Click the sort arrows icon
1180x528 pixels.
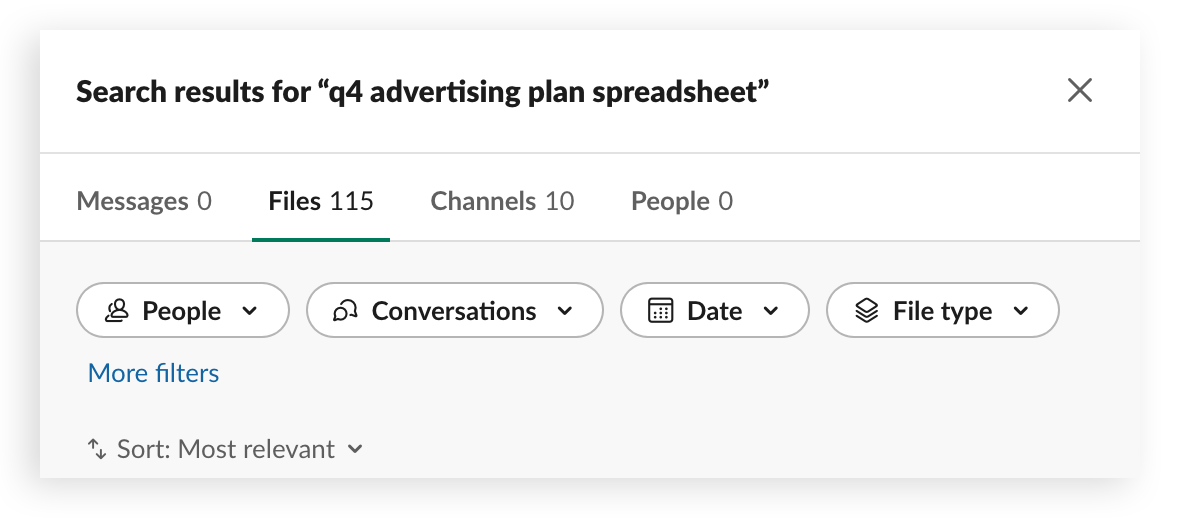point(97,449)
